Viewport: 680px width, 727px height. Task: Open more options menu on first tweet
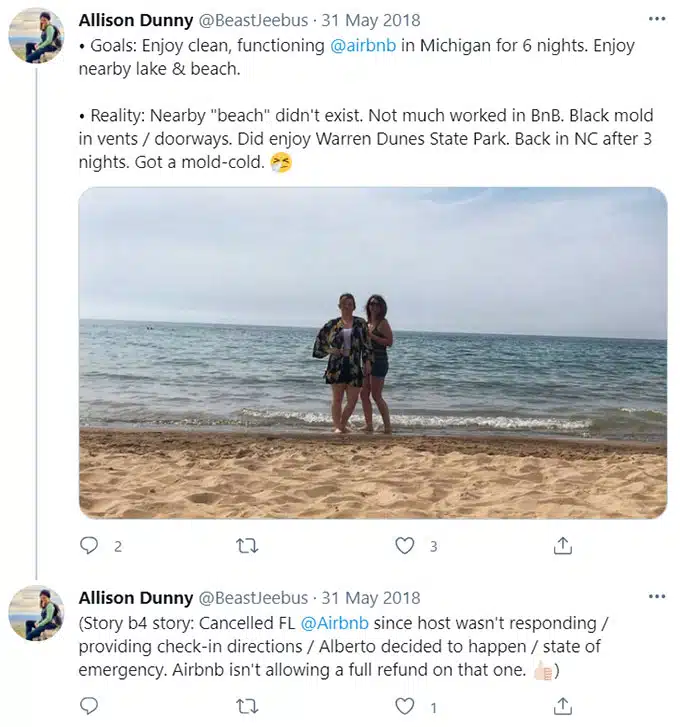(657, 19)
